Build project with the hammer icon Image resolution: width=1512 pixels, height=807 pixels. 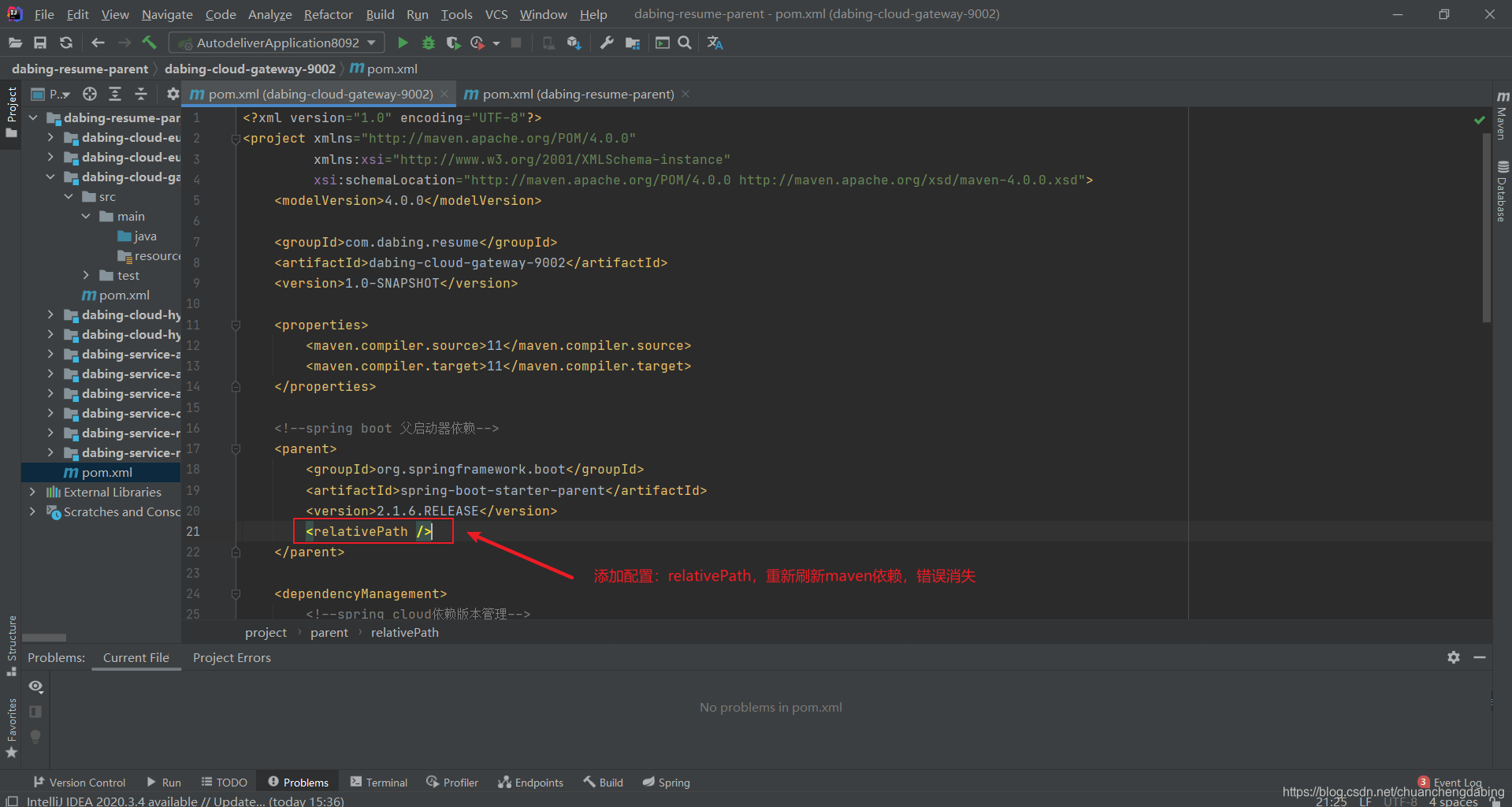pos(149,43)
